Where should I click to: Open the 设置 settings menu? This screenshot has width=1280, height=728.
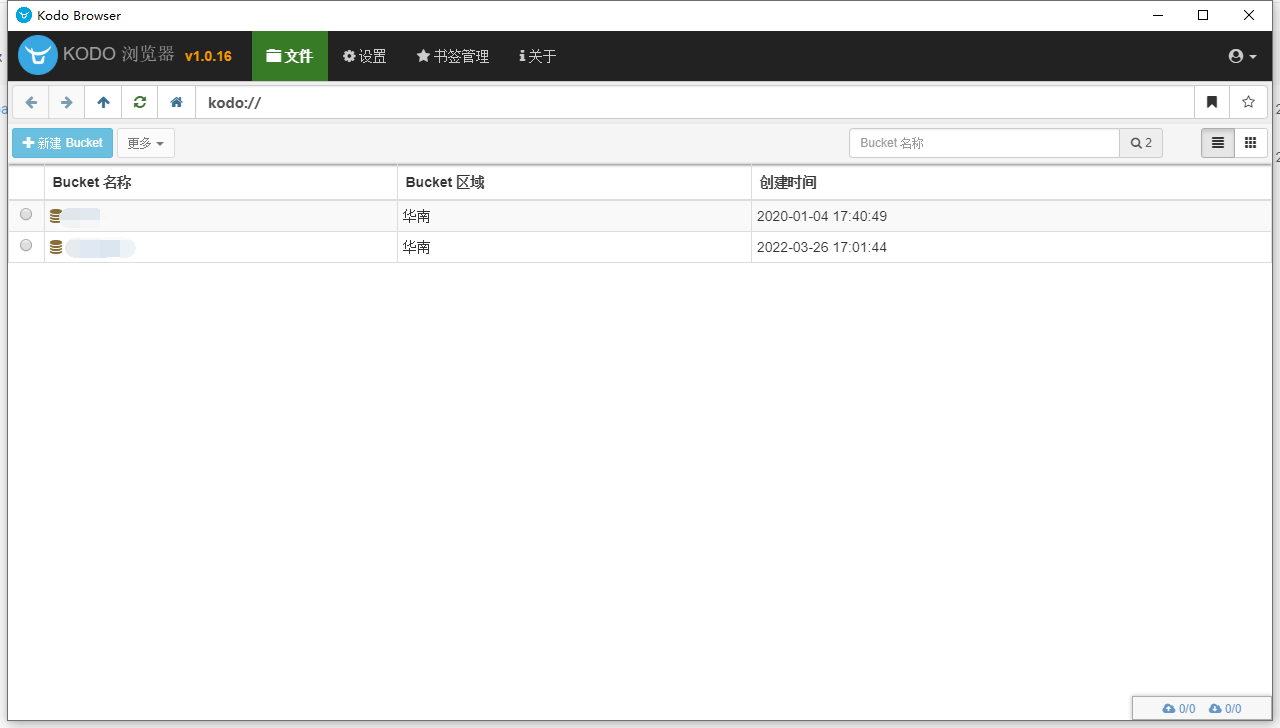coord(365,57)
